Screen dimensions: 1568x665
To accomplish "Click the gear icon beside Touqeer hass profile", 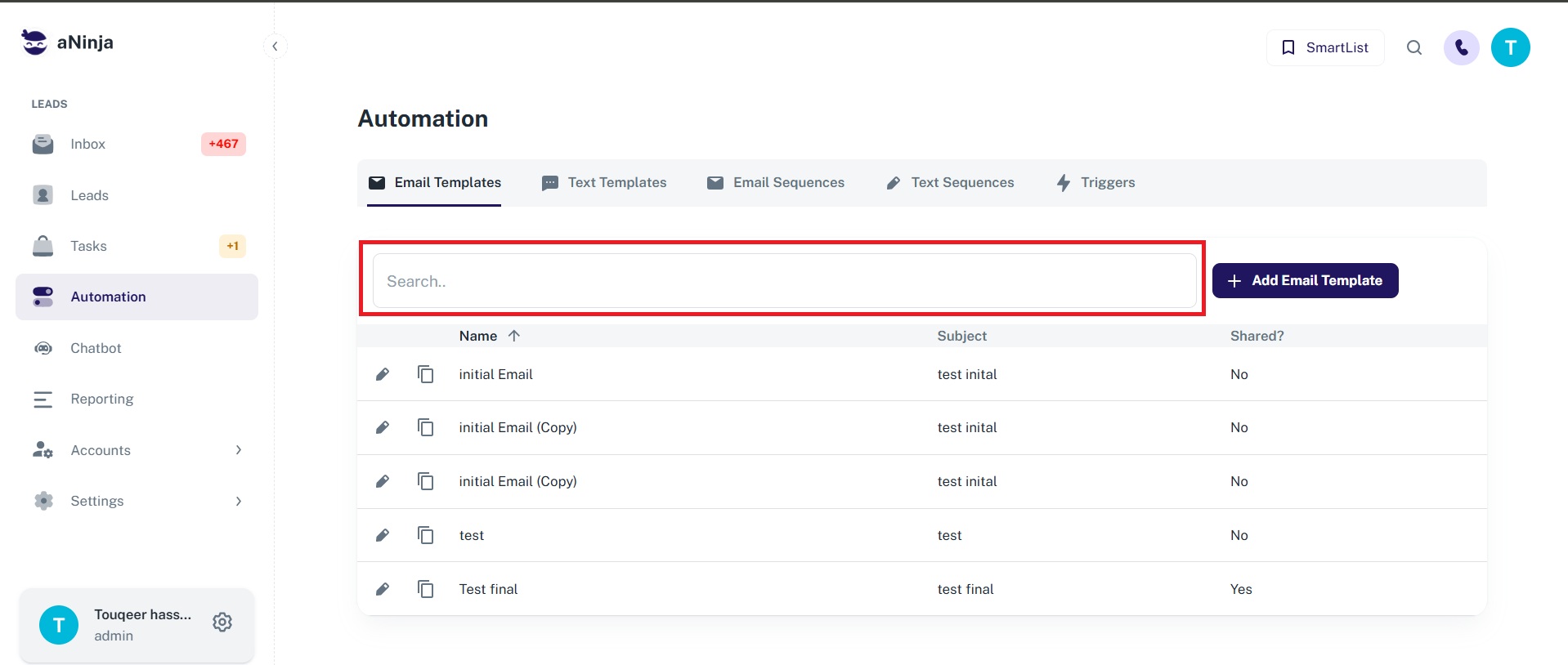I will (x=222, y=623).
